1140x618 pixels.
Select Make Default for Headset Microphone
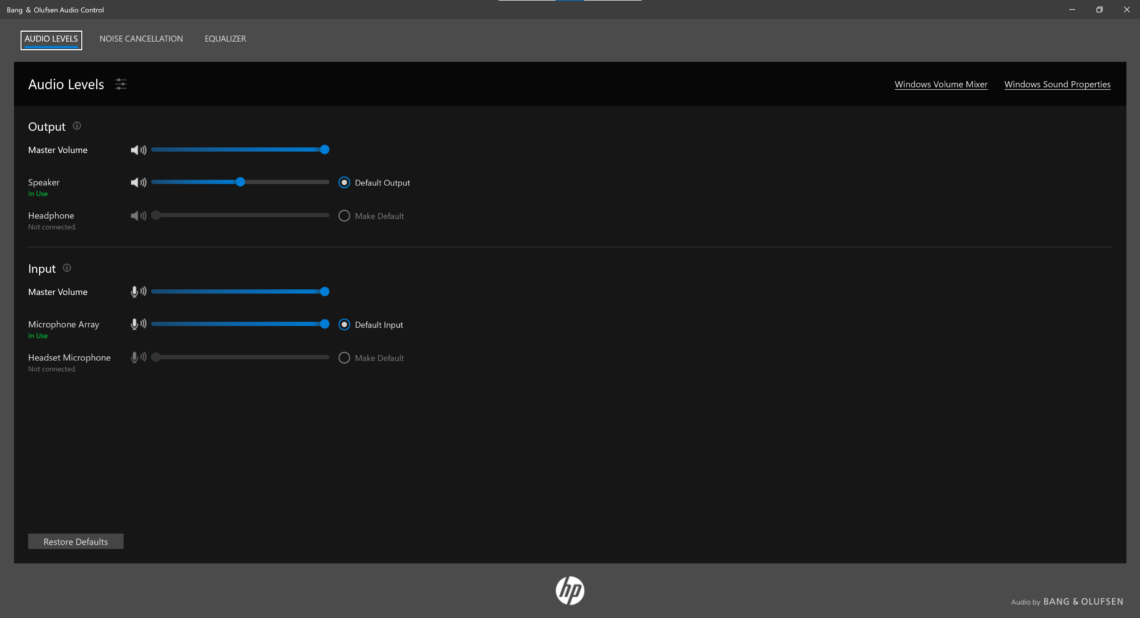[x=344, y=358]
